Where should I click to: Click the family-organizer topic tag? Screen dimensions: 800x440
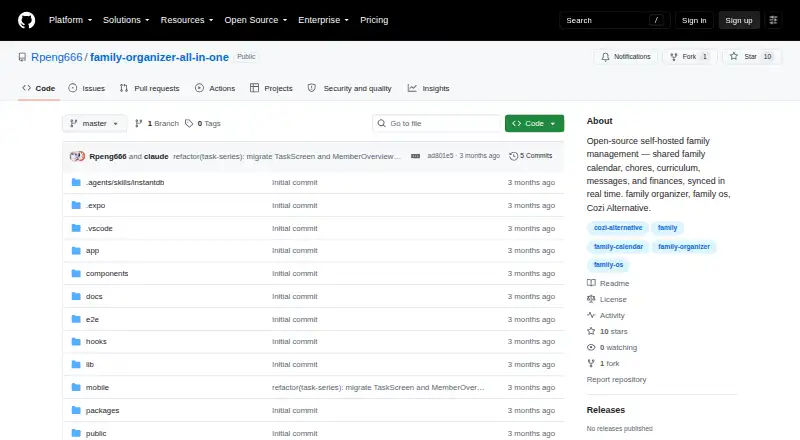[684, 247]
